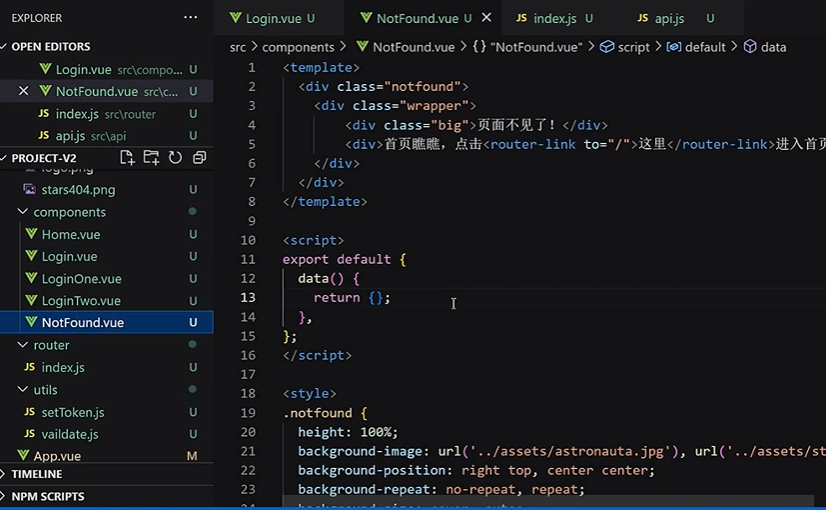The image size is (826, 510).
Task: Place cursor on 'export default' line
Action: tap(345, 259)
